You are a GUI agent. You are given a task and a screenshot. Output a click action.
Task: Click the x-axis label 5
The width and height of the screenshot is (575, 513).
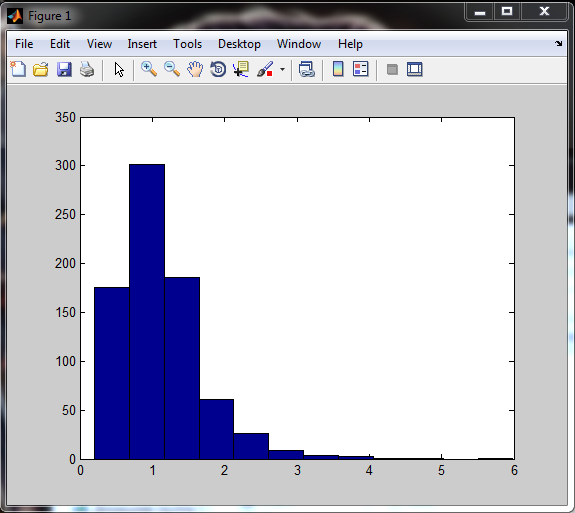tap(442, 470)
